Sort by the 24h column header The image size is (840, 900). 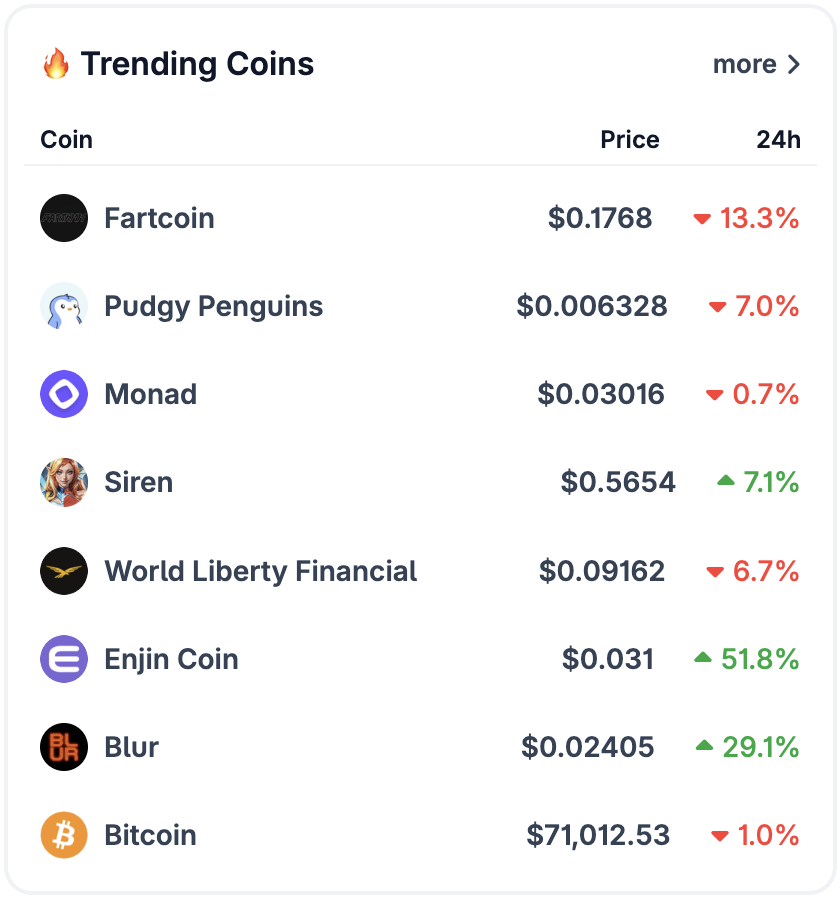(x=778, y=139)
